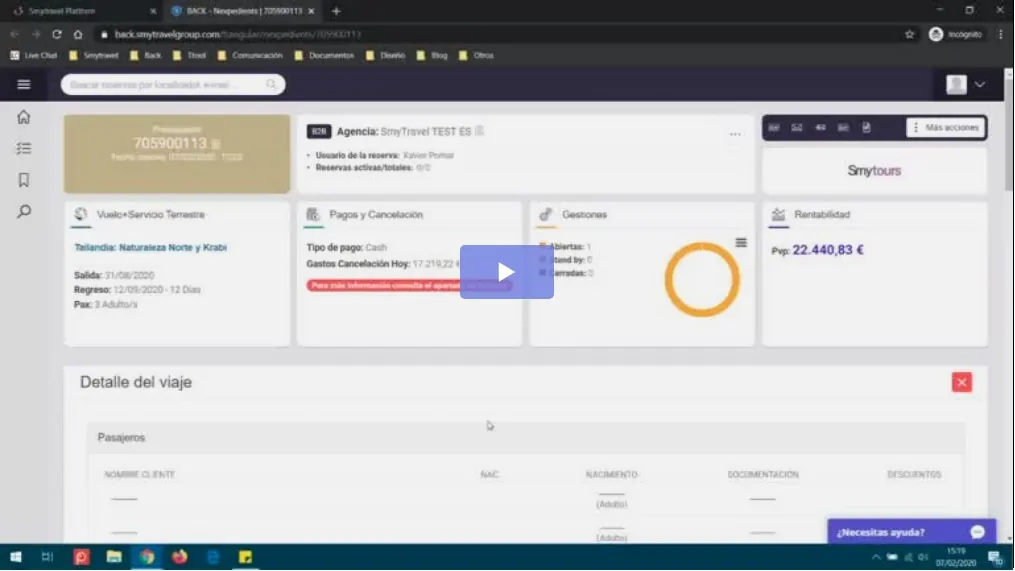Open the three-dot menu on Agencia card
Screen dimensions: 1015x571
tap(735, 134)
